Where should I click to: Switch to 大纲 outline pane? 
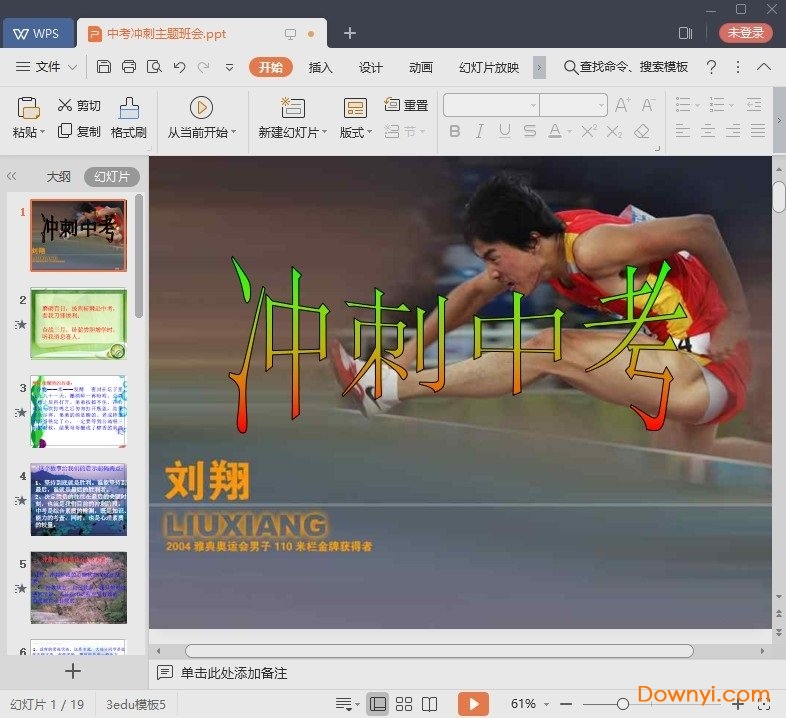coord(59,176)
